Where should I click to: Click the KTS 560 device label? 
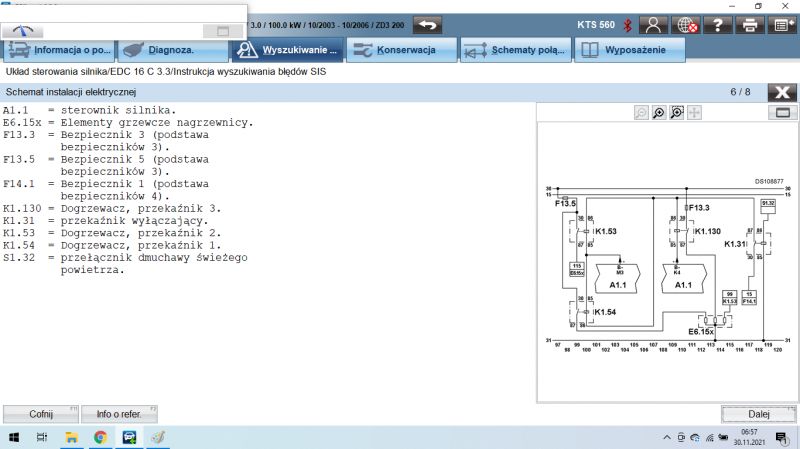596,25
